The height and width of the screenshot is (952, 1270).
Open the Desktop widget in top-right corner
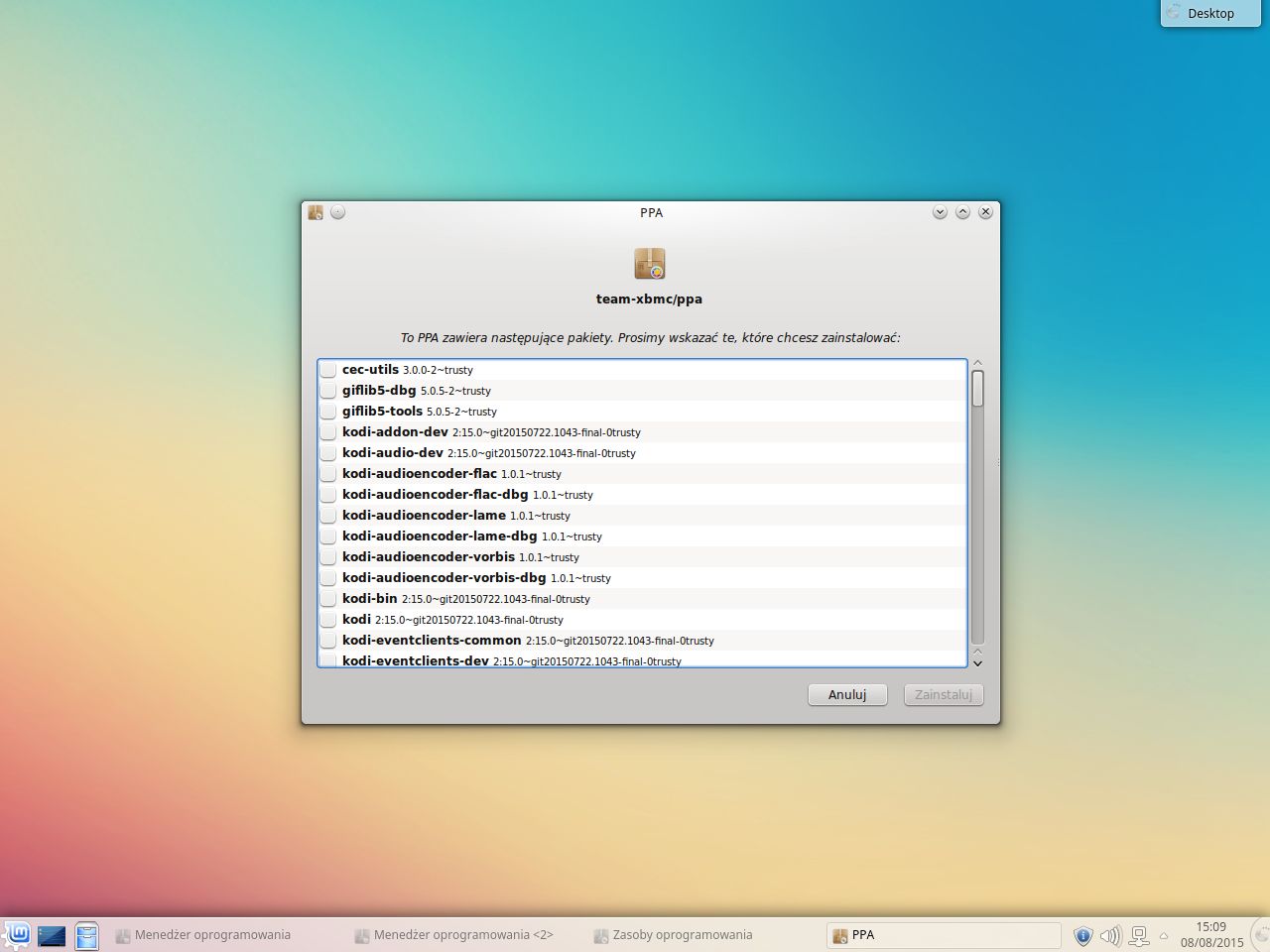pos(1210,13)
